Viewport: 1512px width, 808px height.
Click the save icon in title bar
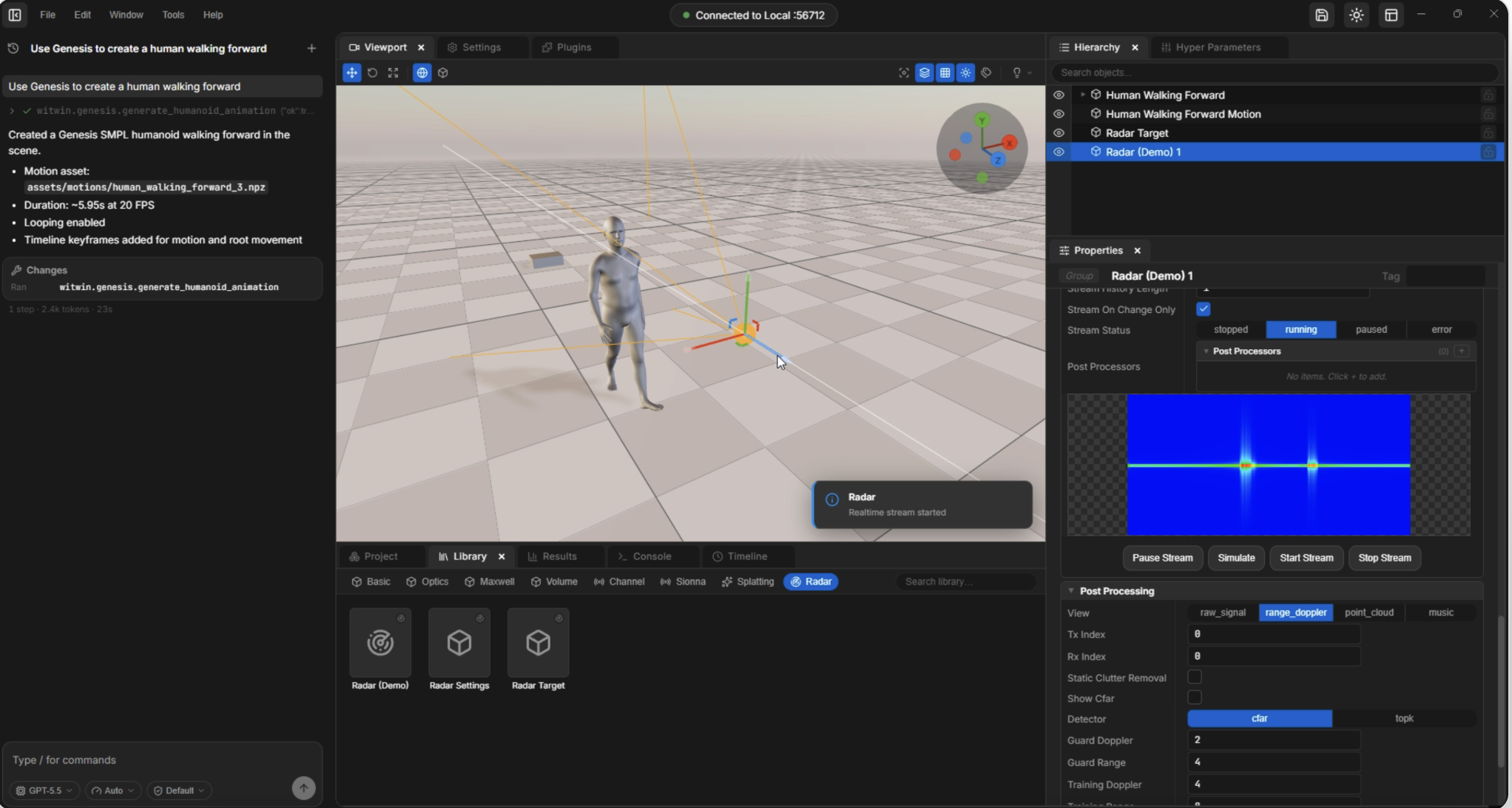pos(1321,15)
